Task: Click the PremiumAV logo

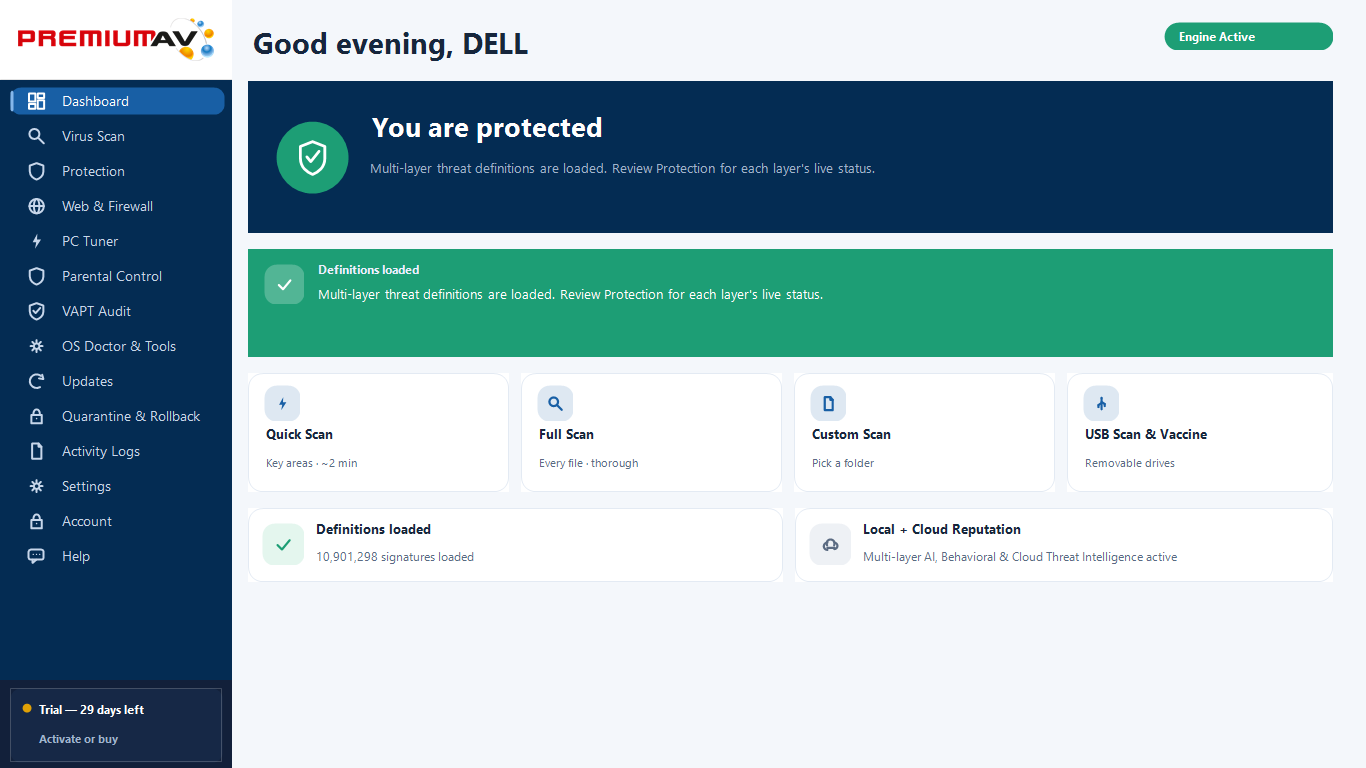Action: (x=116, y=39)
